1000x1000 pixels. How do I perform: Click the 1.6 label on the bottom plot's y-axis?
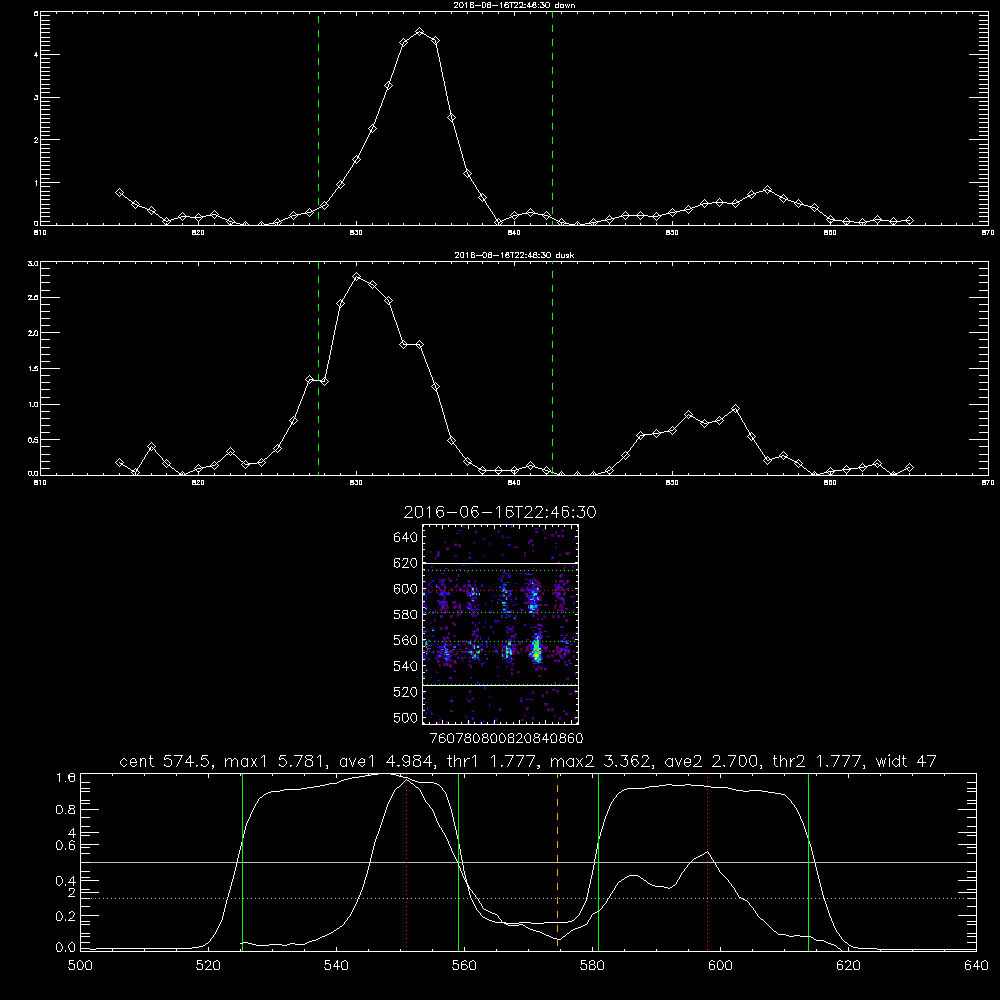coord(66,778)
